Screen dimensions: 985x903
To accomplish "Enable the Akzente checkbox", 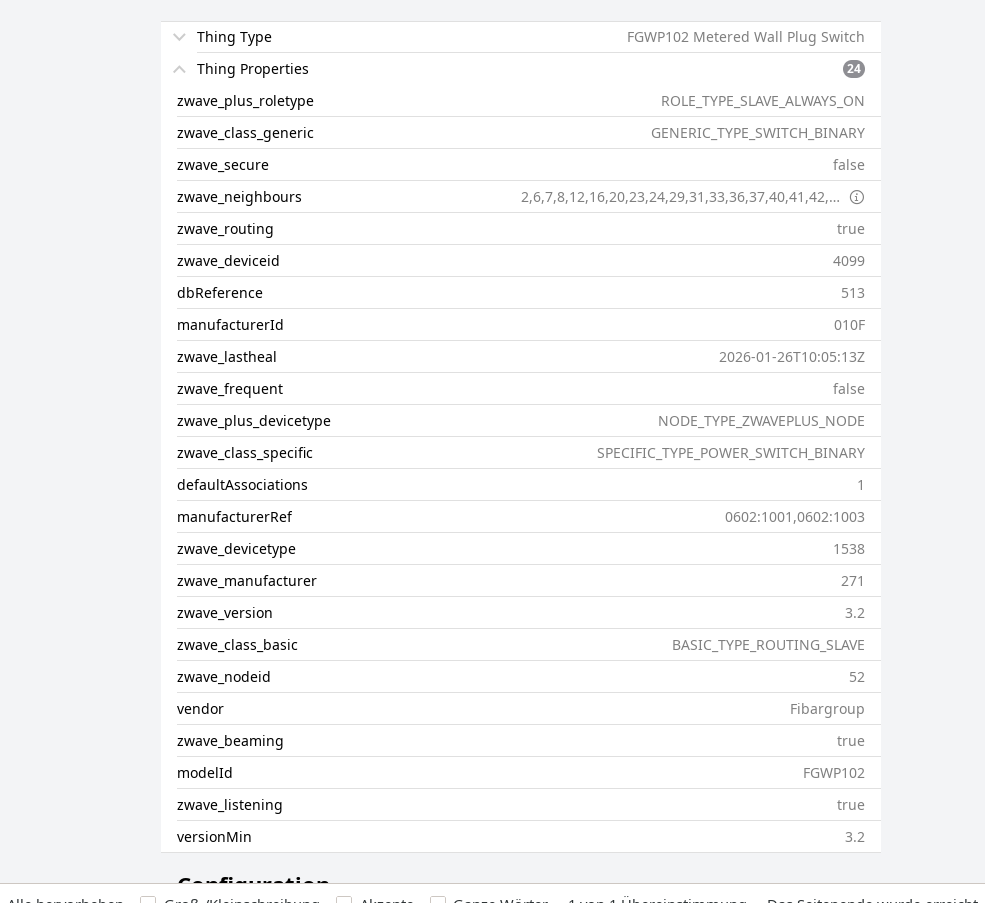I will [x=344, y=901].
